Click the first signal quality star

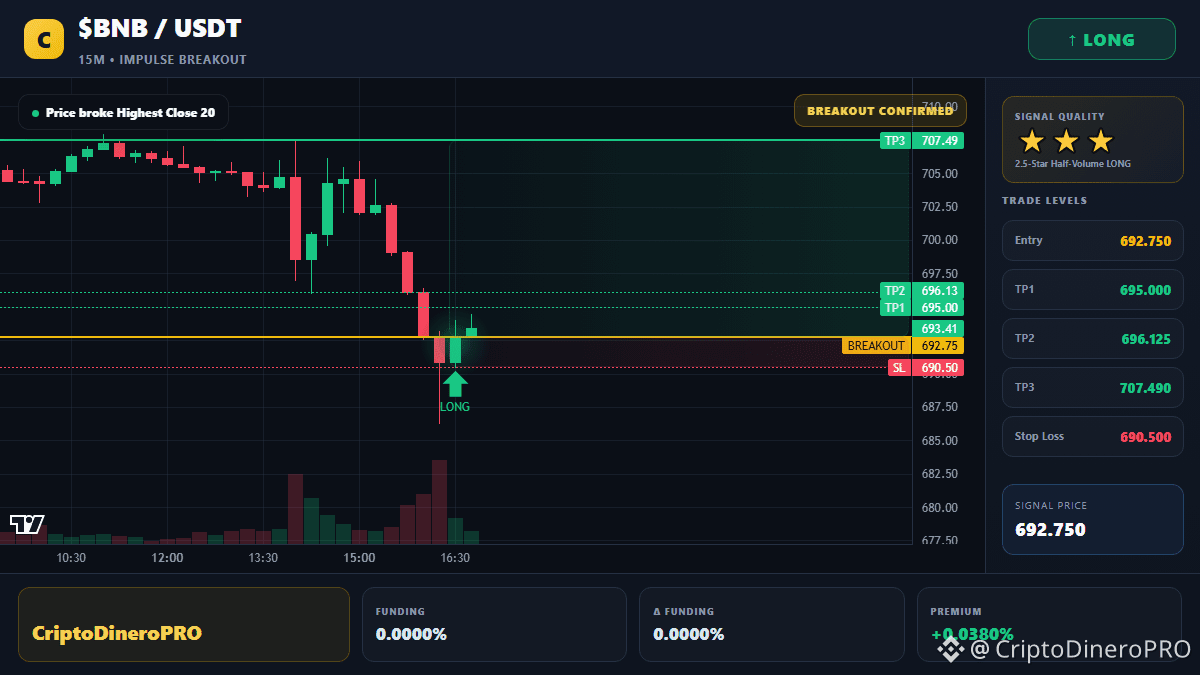pos(1031,141)
